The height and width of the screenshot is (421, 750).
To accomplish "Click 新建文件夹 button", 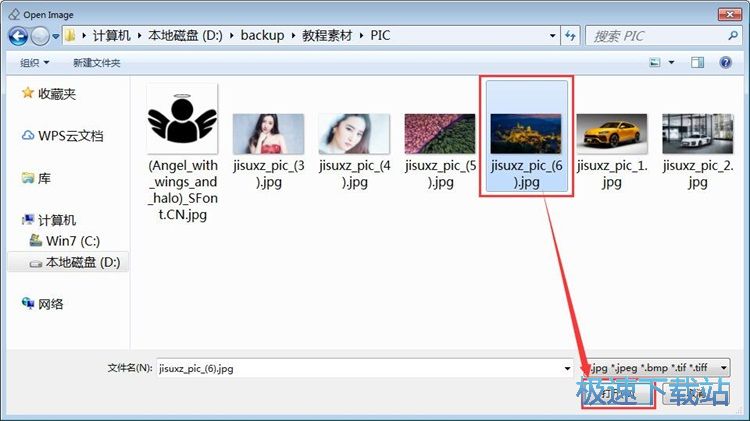I will (96, 63).
